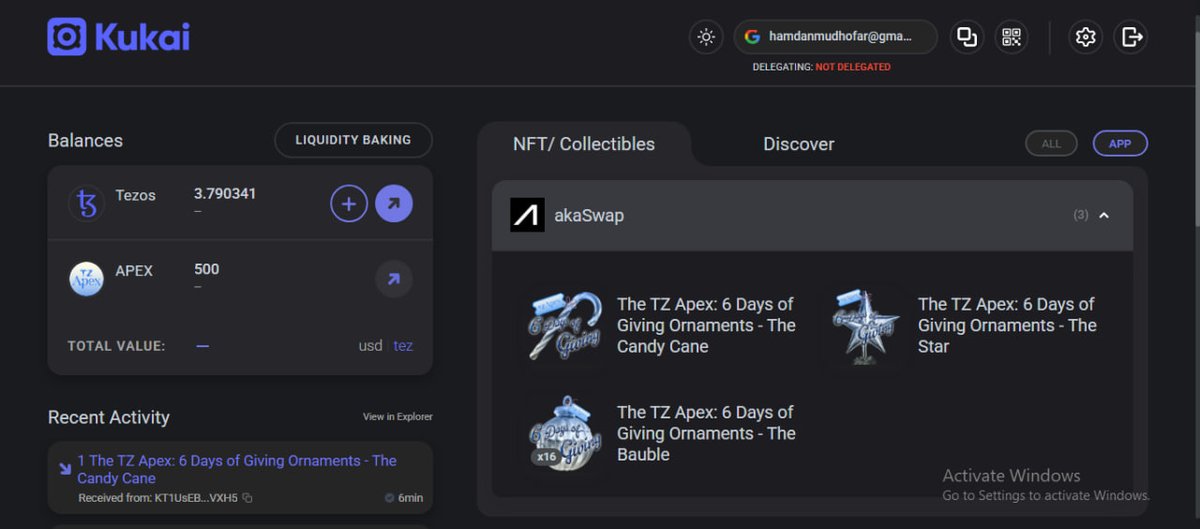Image resolution: width=1200 pixels, height=529 pixels.
Task: Select the ALL filter pill
Action: 1051,144
